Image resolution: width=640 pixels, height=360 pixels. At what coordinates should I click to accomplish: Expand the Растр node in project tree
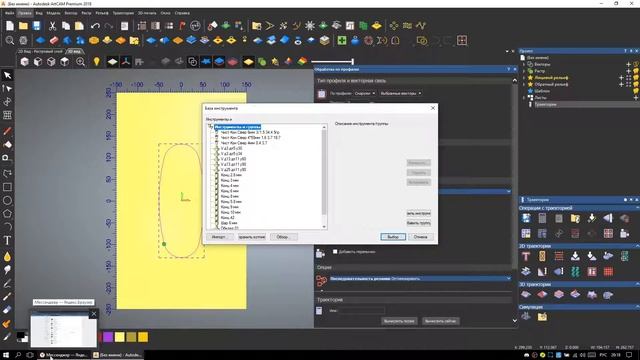pyautogui.click(x=524, y=71)
